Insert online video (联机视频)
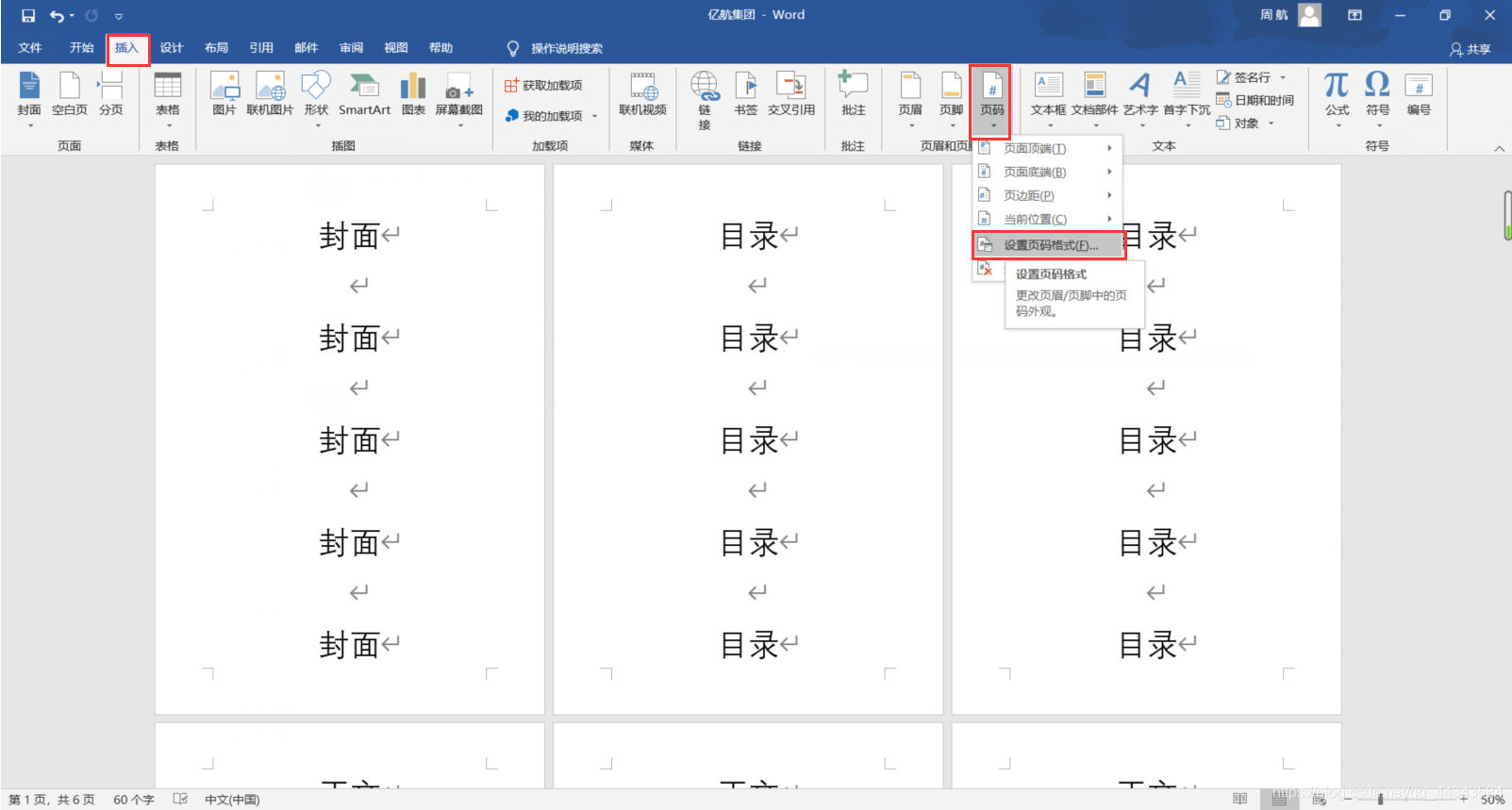 coord(642,94)
